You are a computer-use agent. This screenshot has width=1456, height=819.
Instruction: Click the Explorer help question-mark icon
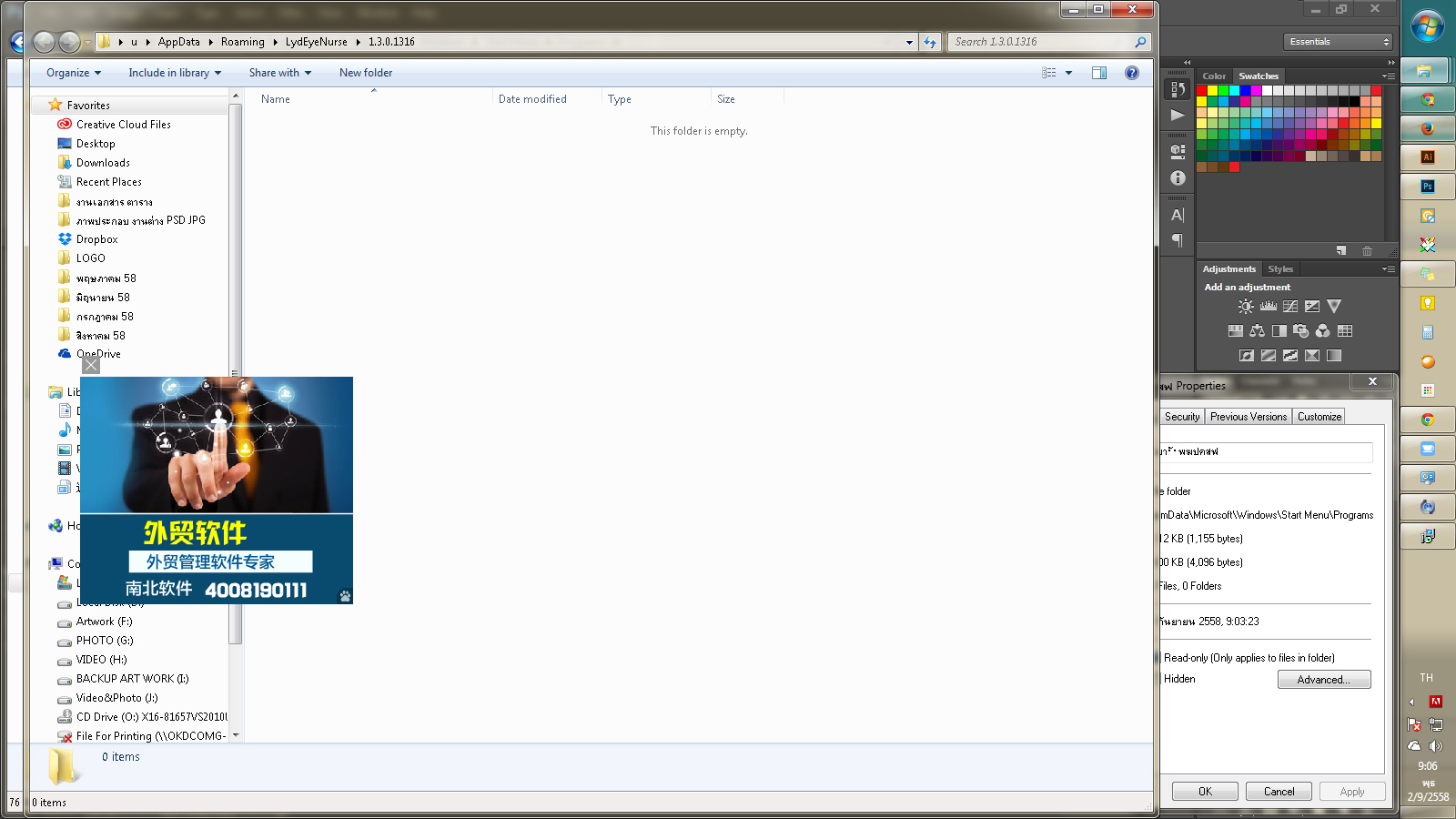click(1131, 73)
